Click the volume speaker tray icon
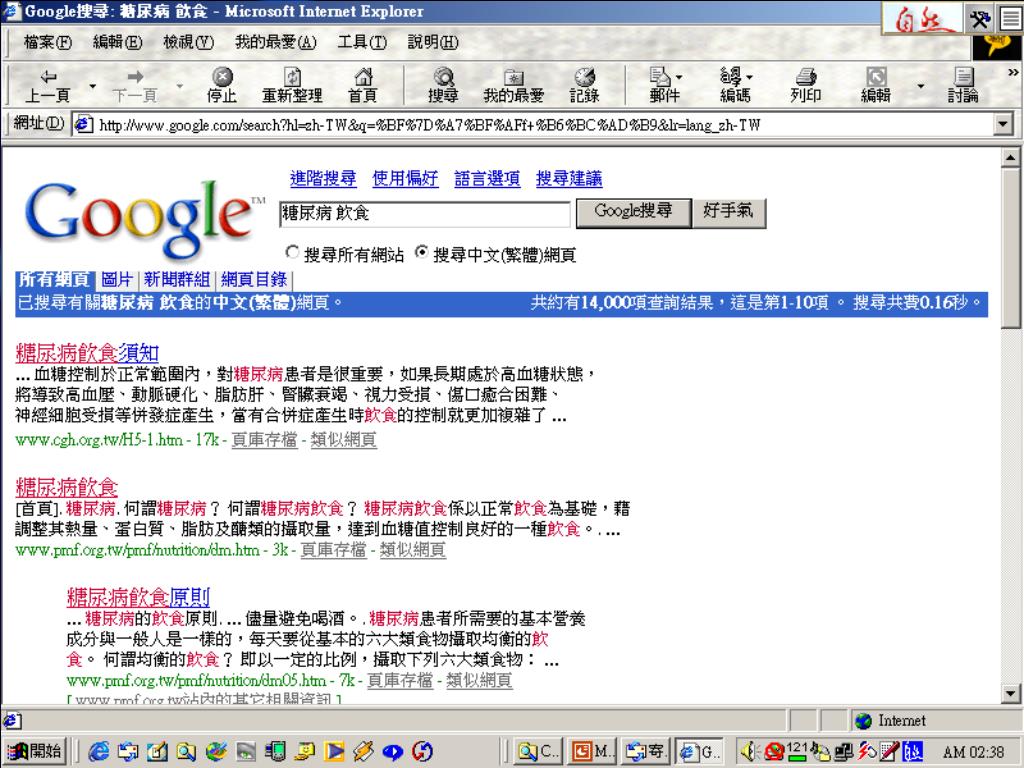 pyautogui.click(x=750, y=752)
